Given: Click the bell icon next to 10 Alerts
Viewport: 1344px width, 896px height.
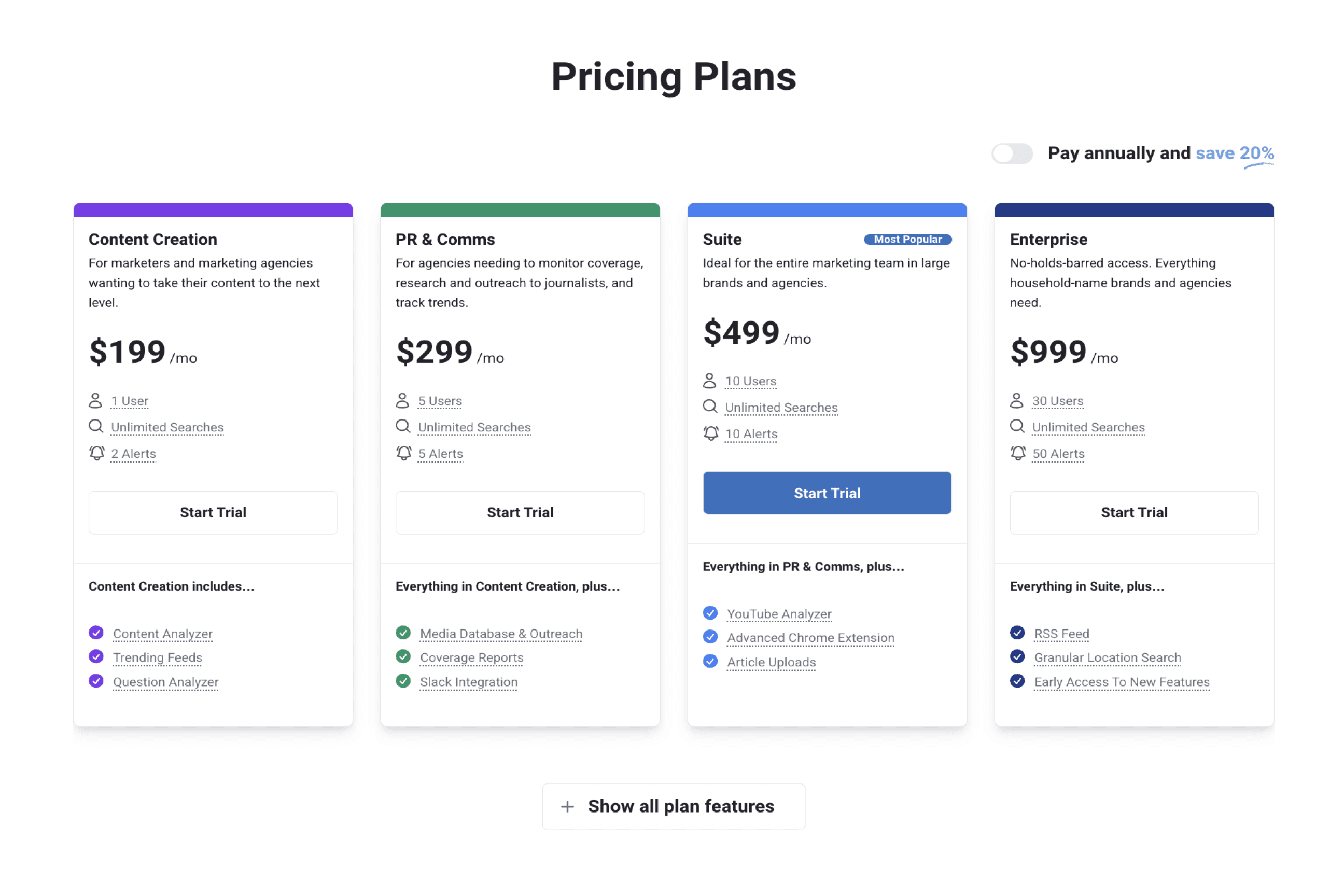Looking at the screenshot, I should click(710, 433).
